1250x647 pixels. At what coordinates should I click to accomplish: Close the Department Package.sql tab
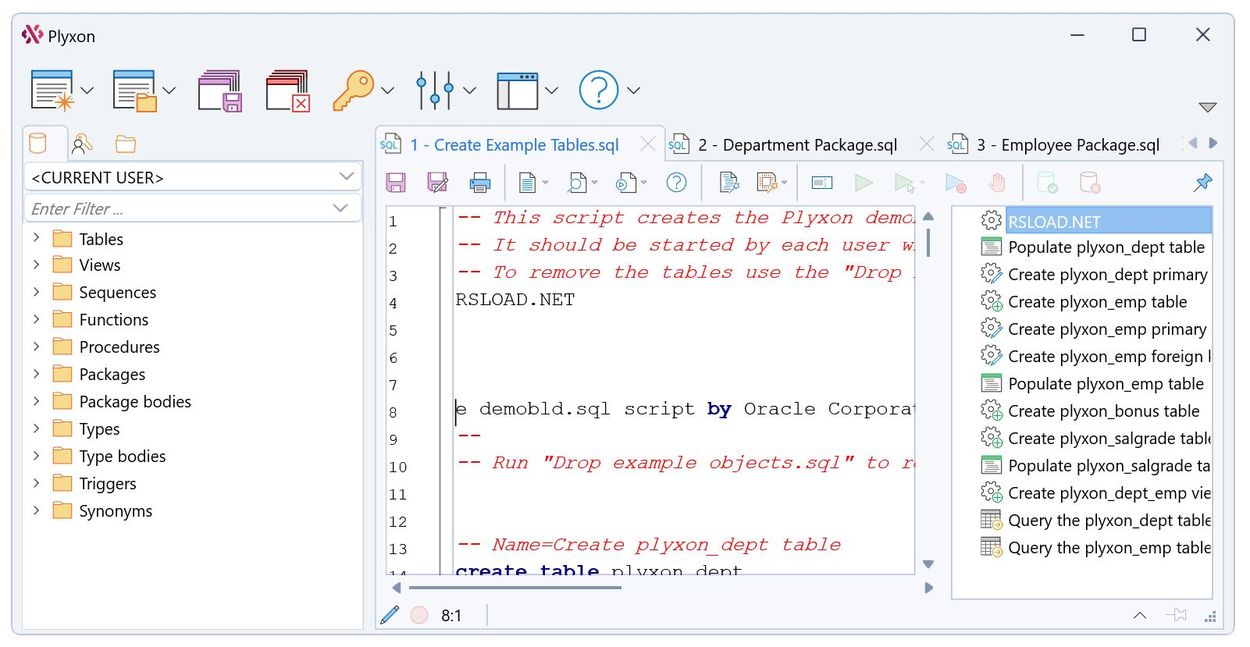tap(926, 145)
